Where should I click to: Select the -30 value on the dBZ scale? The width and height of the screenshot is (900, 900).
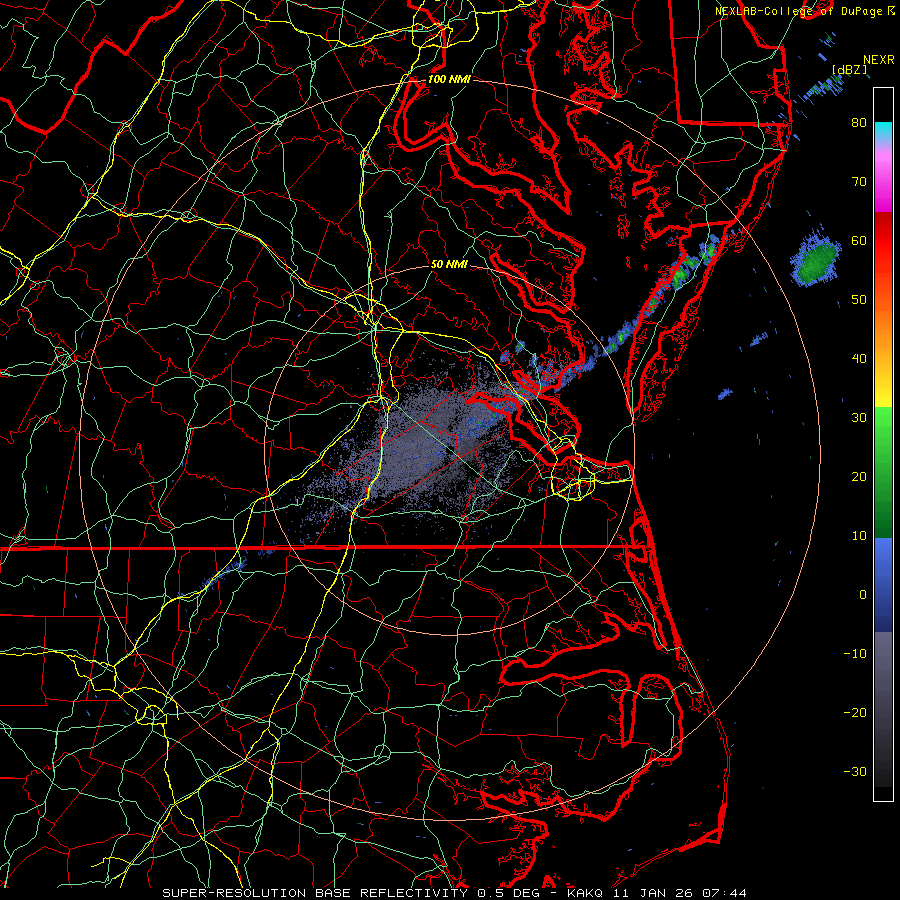click(x=855, y=771)
